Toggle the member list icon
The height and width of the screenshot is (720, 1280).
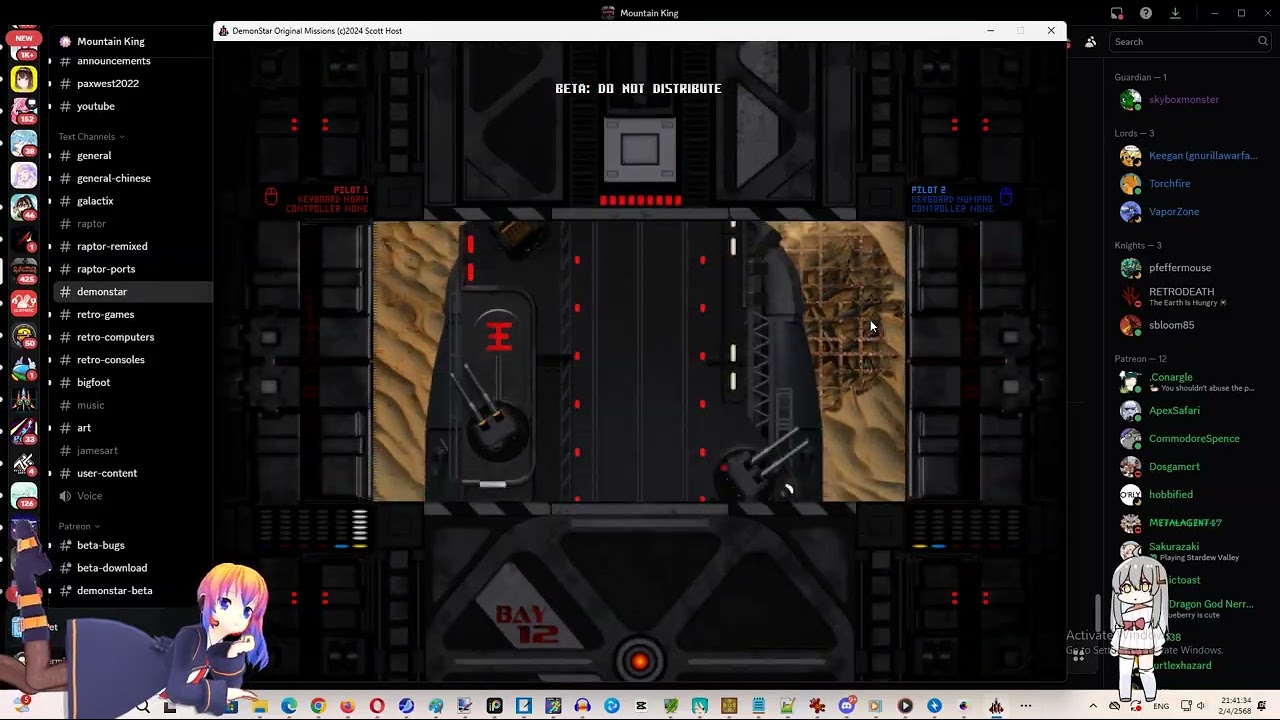(x=1091, y=42)
